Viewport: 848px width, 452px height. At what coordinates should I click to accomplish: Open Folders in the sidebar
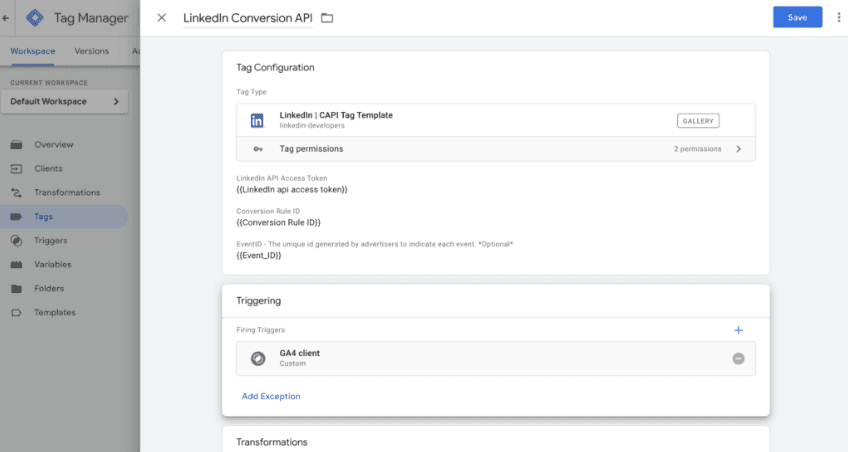pyautogui.click(x=49, y=288)
